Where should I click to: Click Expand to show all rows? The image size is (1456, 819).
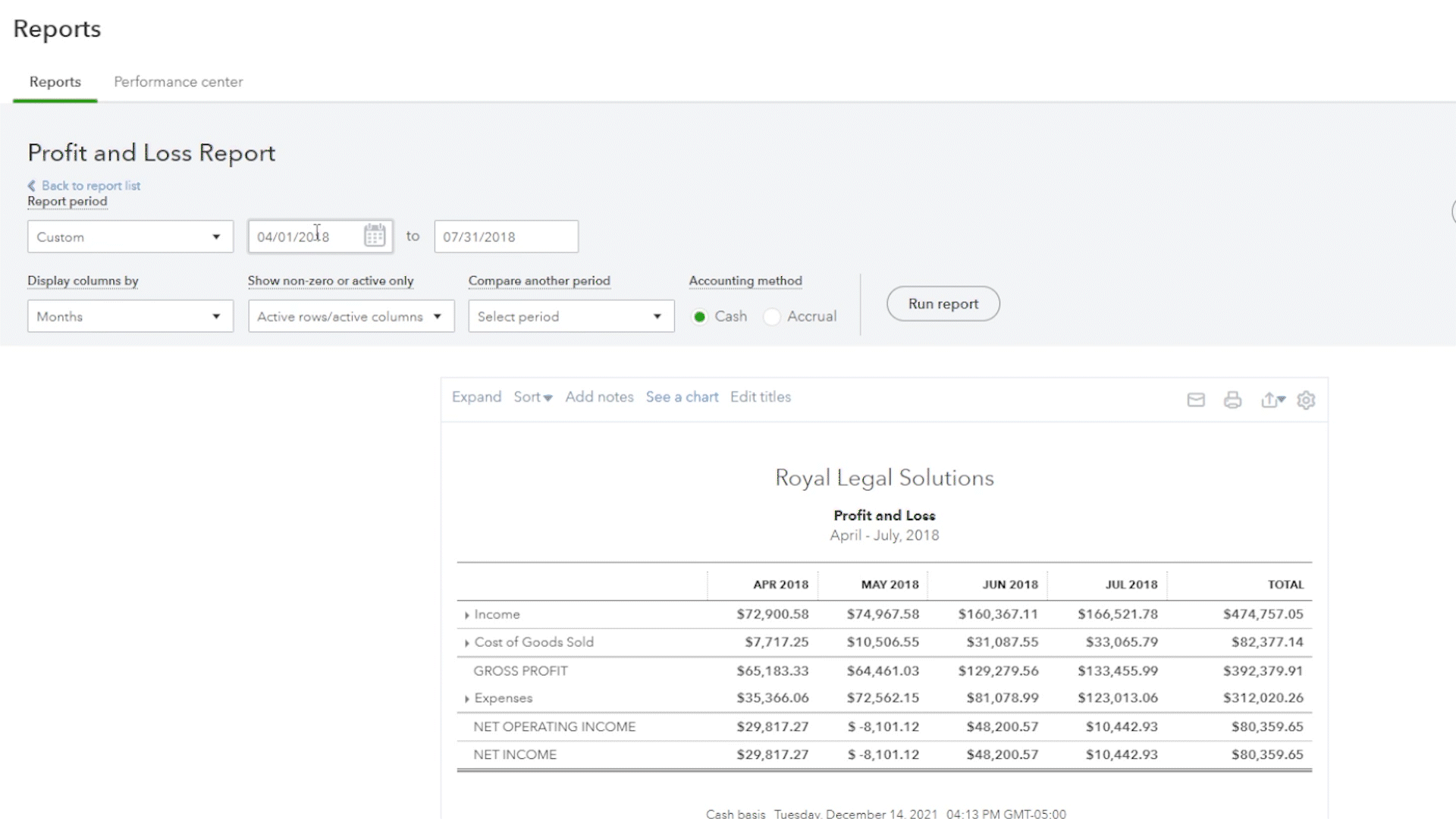[x=476, y=397]
